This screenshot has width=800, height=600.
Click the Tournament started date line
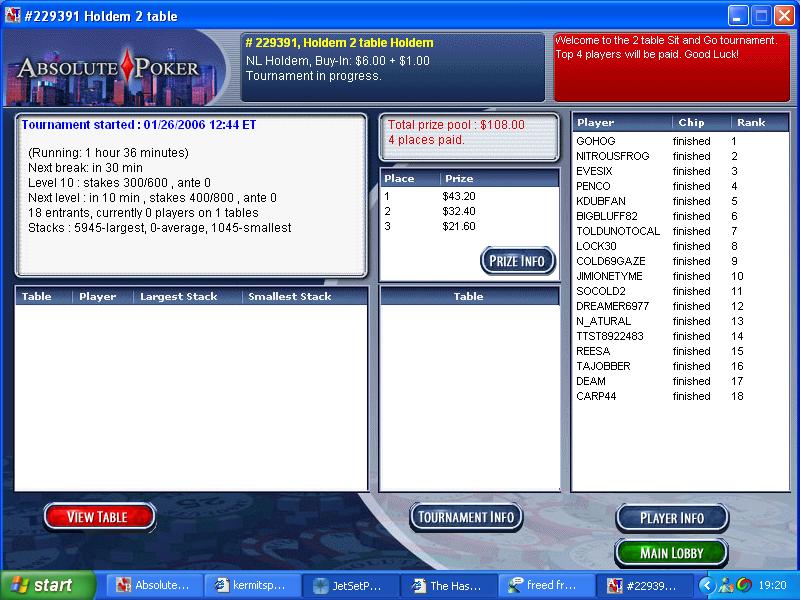(139, 125)
